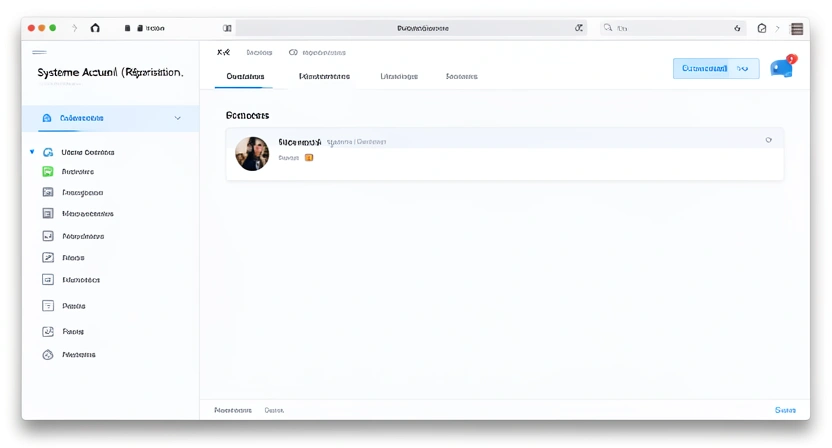Screen dimensions: 832x448
Task: Open the third tab in the content header
Action: [399, 76]
